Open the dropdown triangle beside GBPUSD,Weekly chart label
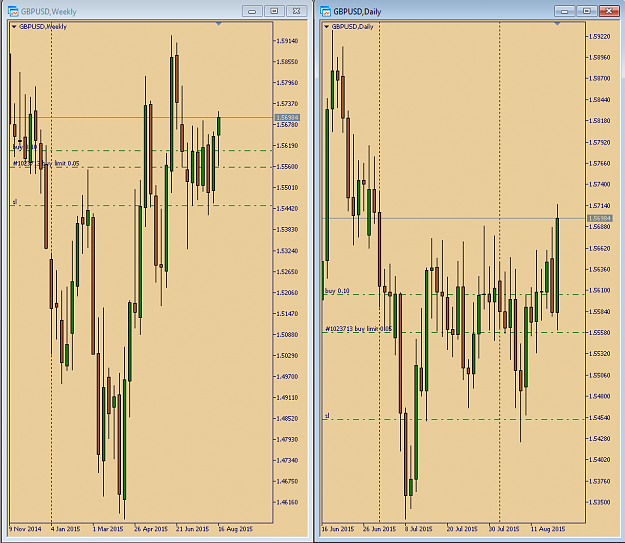Viewport: 625px width, 543px height. (x=14, y=27)
